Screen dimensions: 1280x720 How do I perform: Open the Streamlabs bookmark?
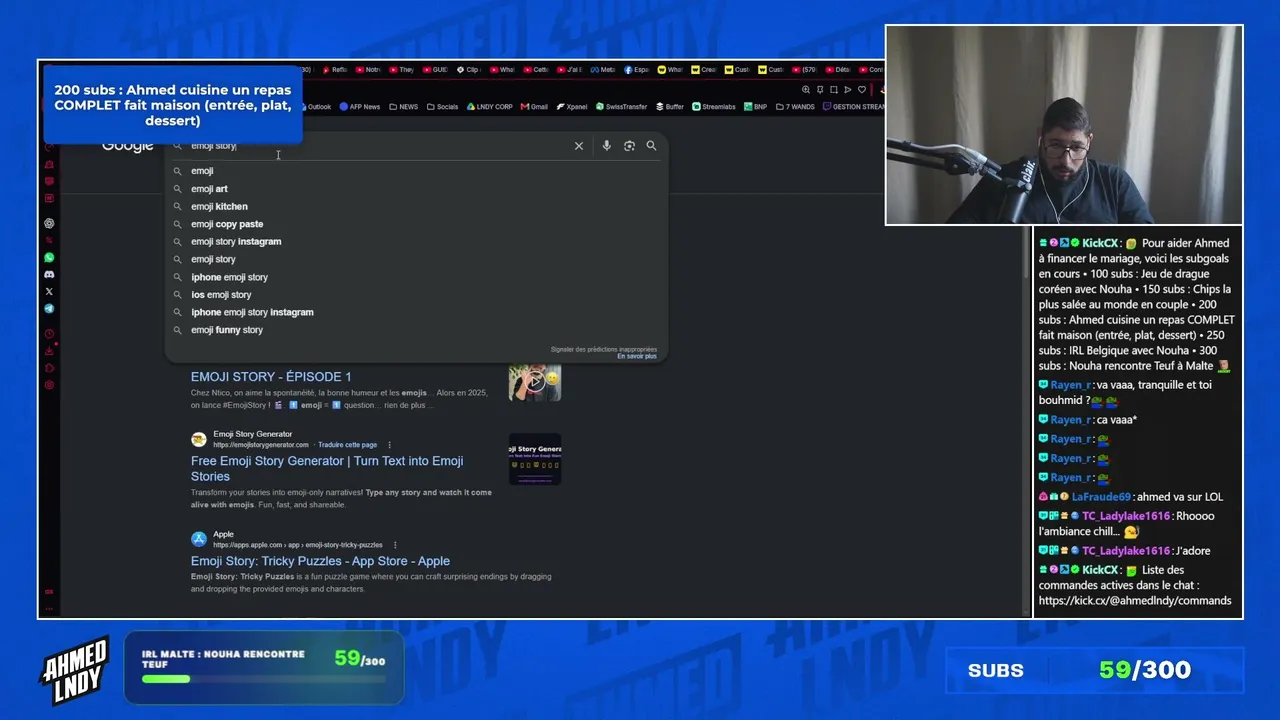(714, 107)
